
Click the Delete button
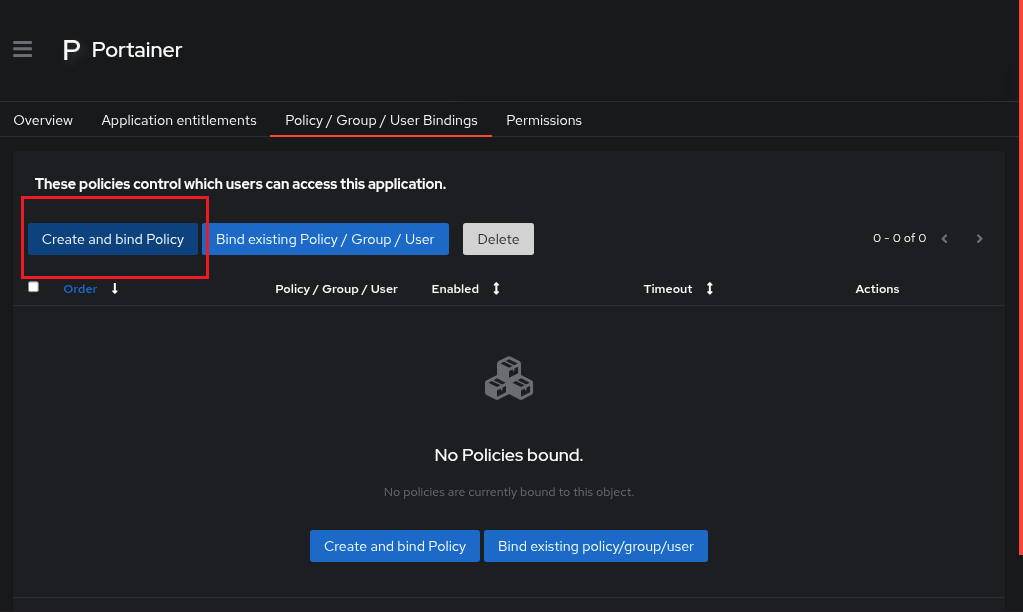point(498,239)
